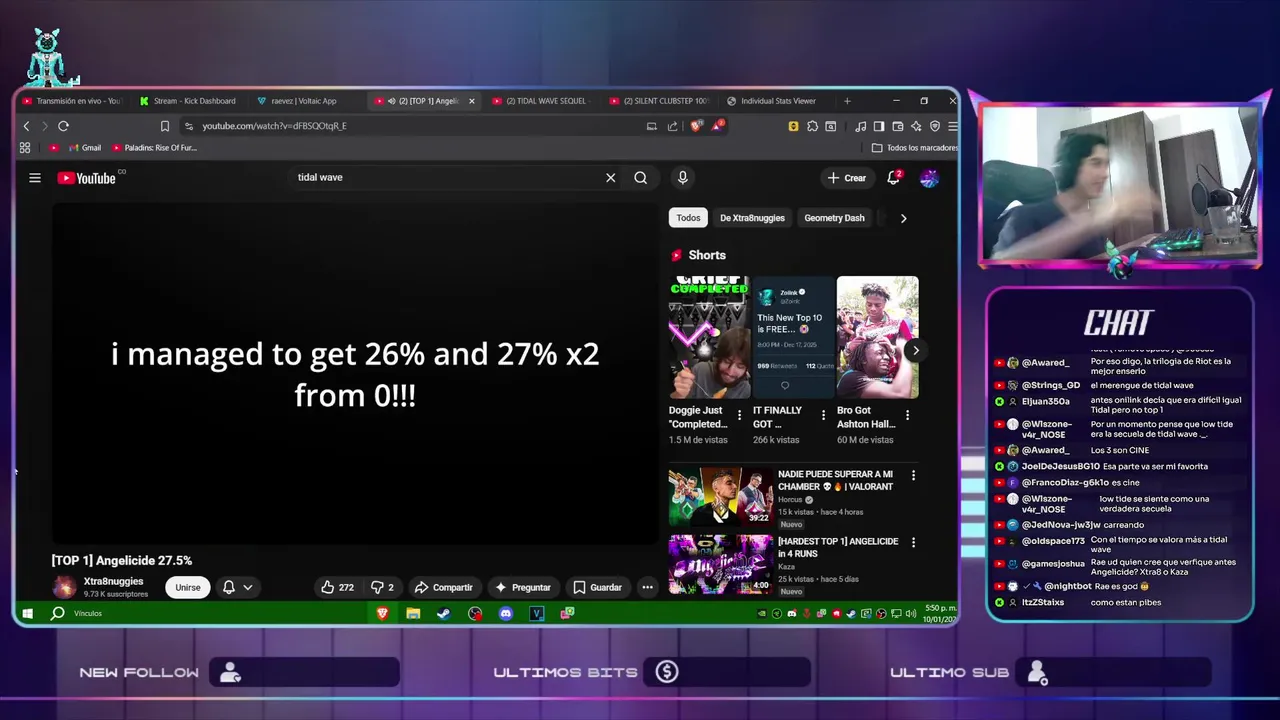Viewport: 1280px width, 720px height.
Task: Open the 'IT FINALLY GOT' short thumbnail
Action: pyautogui.click(x=793, y=337)
